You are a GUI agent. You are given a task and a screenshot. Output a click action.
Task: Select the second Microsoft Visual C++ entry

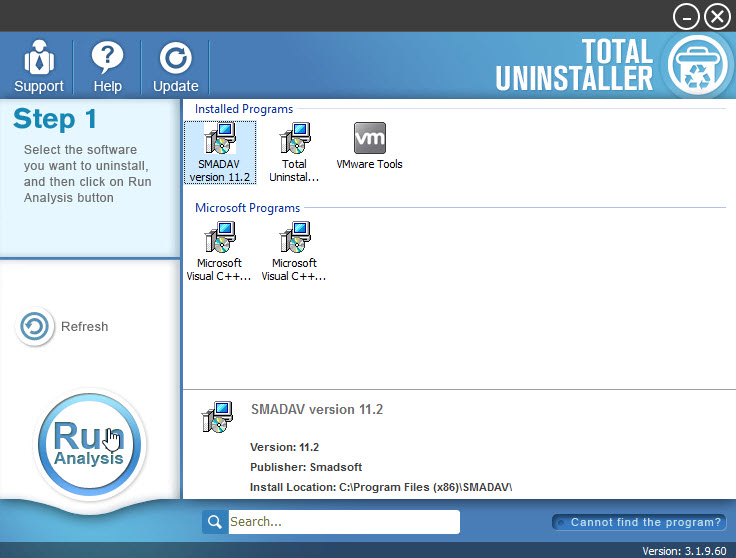294,252
